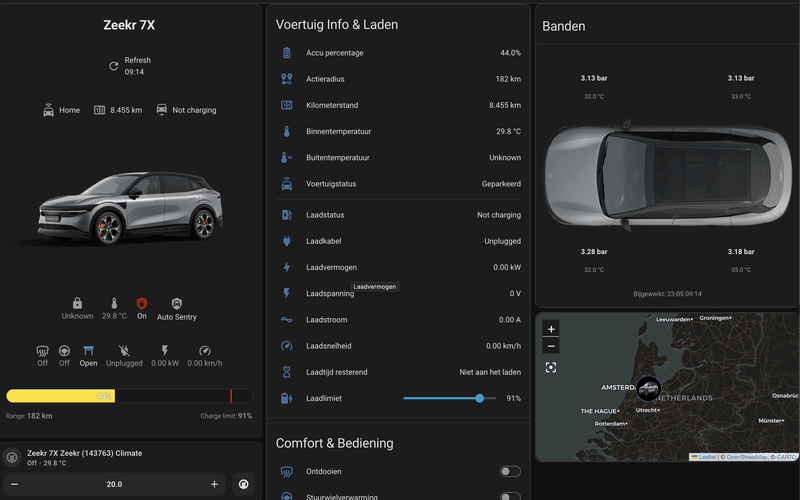Click the Kilometerstand counter icon

click(x=287, y=105)
